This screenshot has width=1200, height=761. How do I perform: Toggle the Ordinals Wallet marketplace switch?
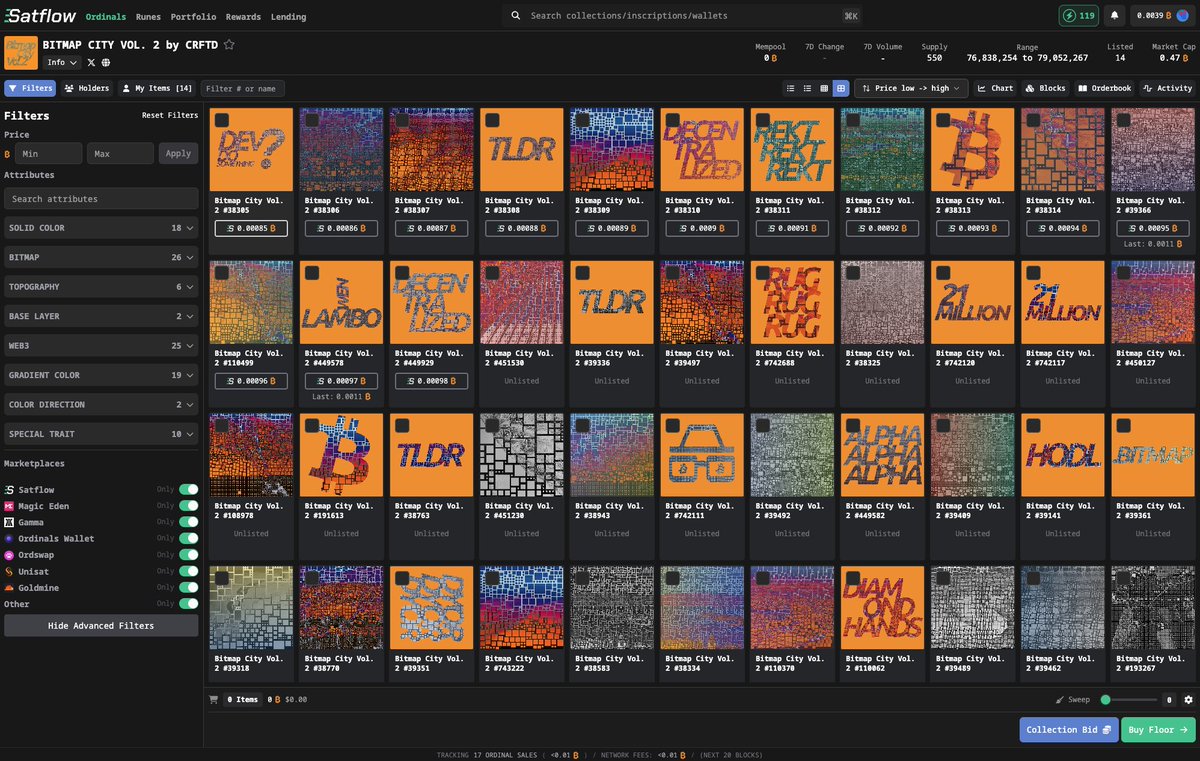[x=188, y=538]
